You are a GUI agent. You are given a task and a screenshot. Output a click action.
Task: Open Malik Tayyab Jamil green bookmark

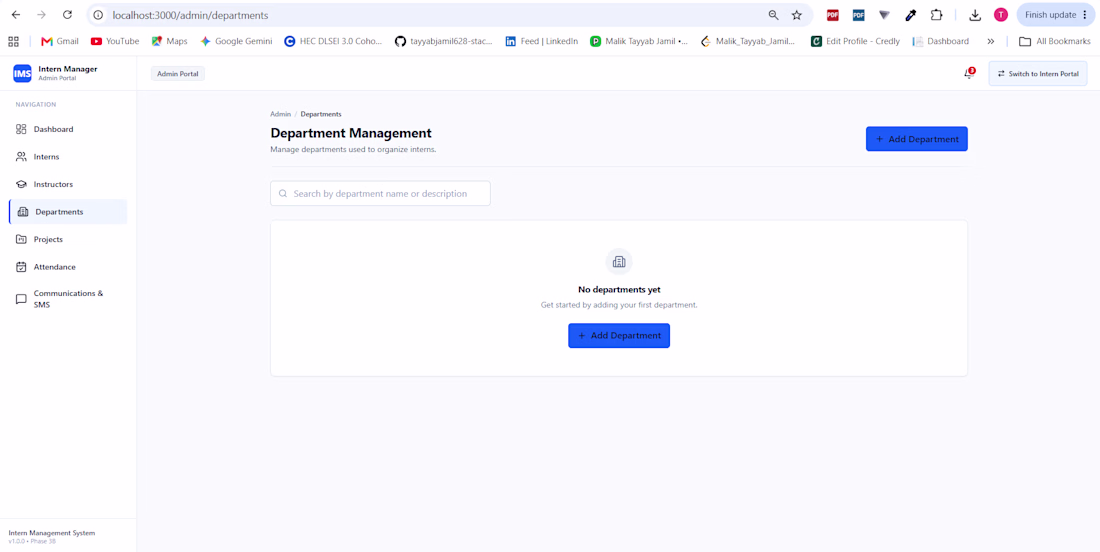pyautogui.click(x=639, y=41)
